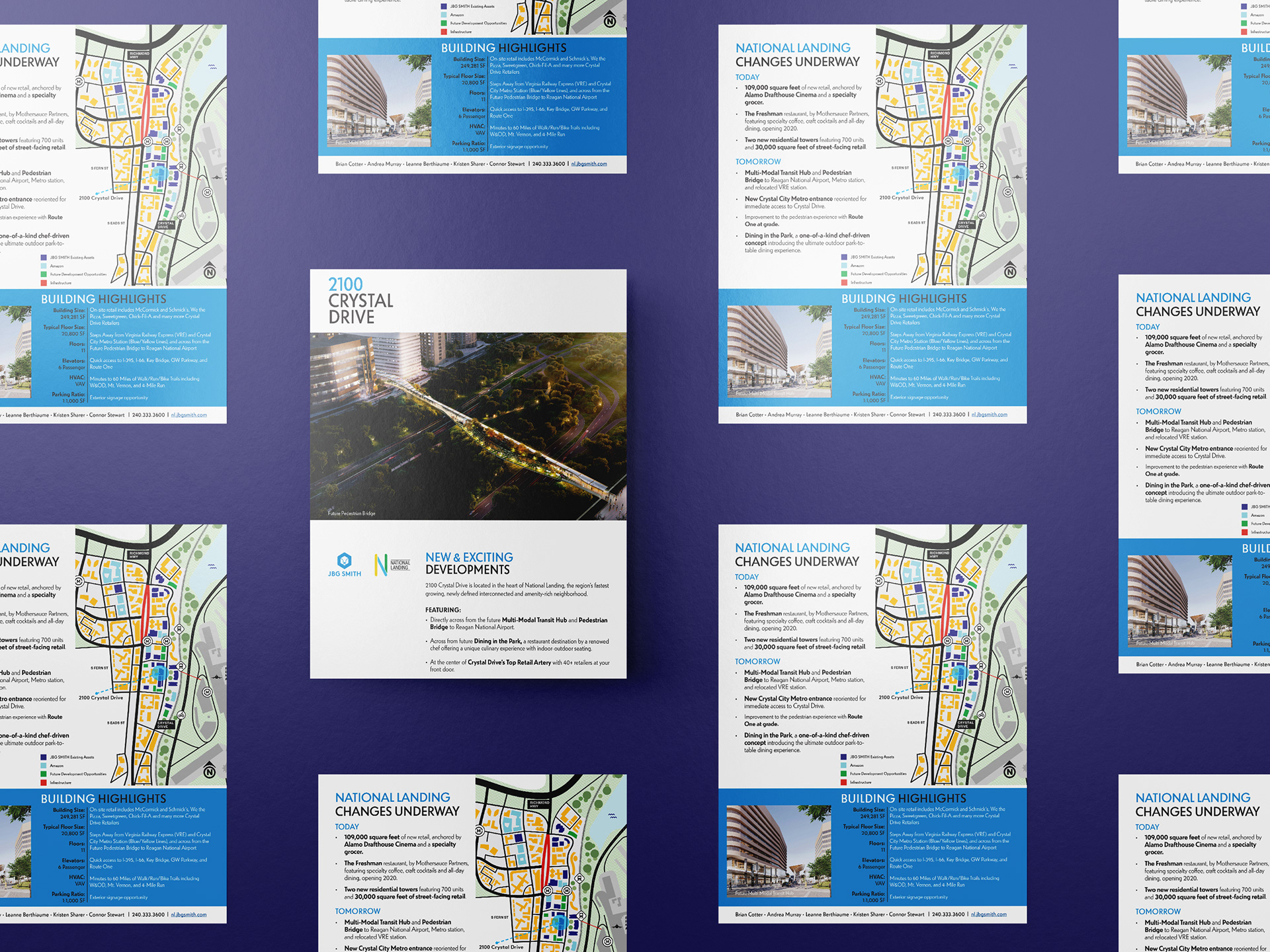The image size is (1270, 952).
Task: Click the north compass icon on the top-center flyer map
Action: click(x=610, y=20)
